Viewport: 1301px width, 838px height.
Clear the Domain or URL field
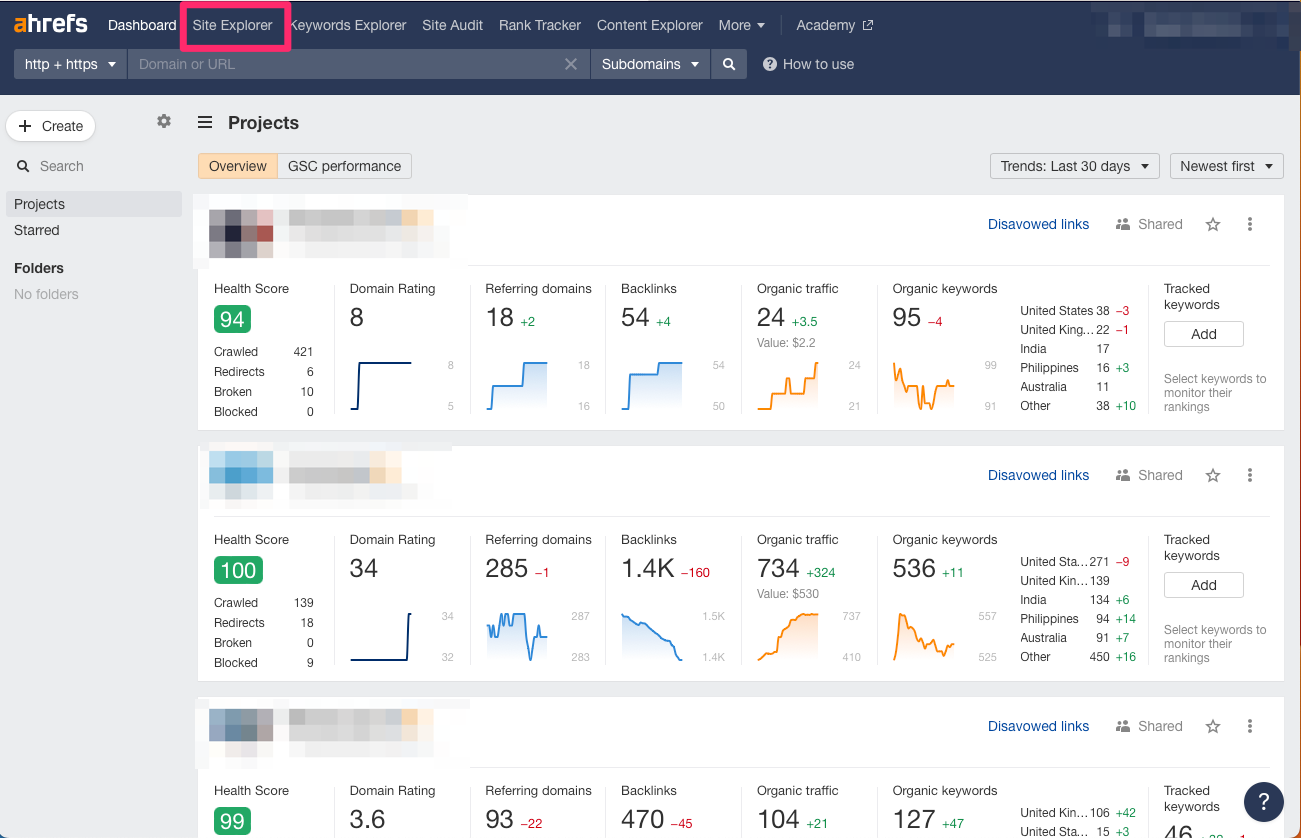point(571,64)
